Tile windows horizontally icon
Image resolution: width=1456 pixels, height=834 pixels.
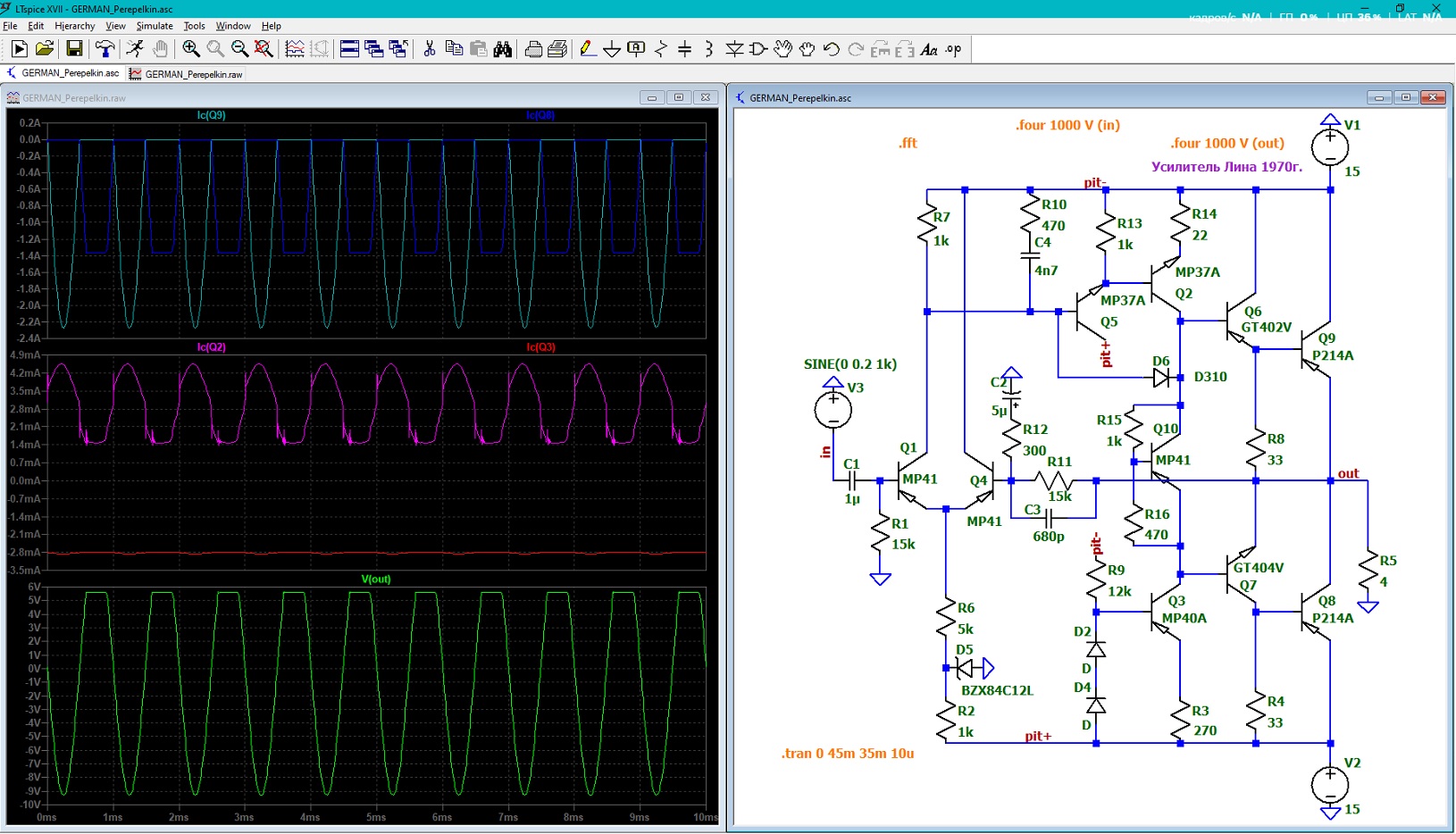coord(350,49)
